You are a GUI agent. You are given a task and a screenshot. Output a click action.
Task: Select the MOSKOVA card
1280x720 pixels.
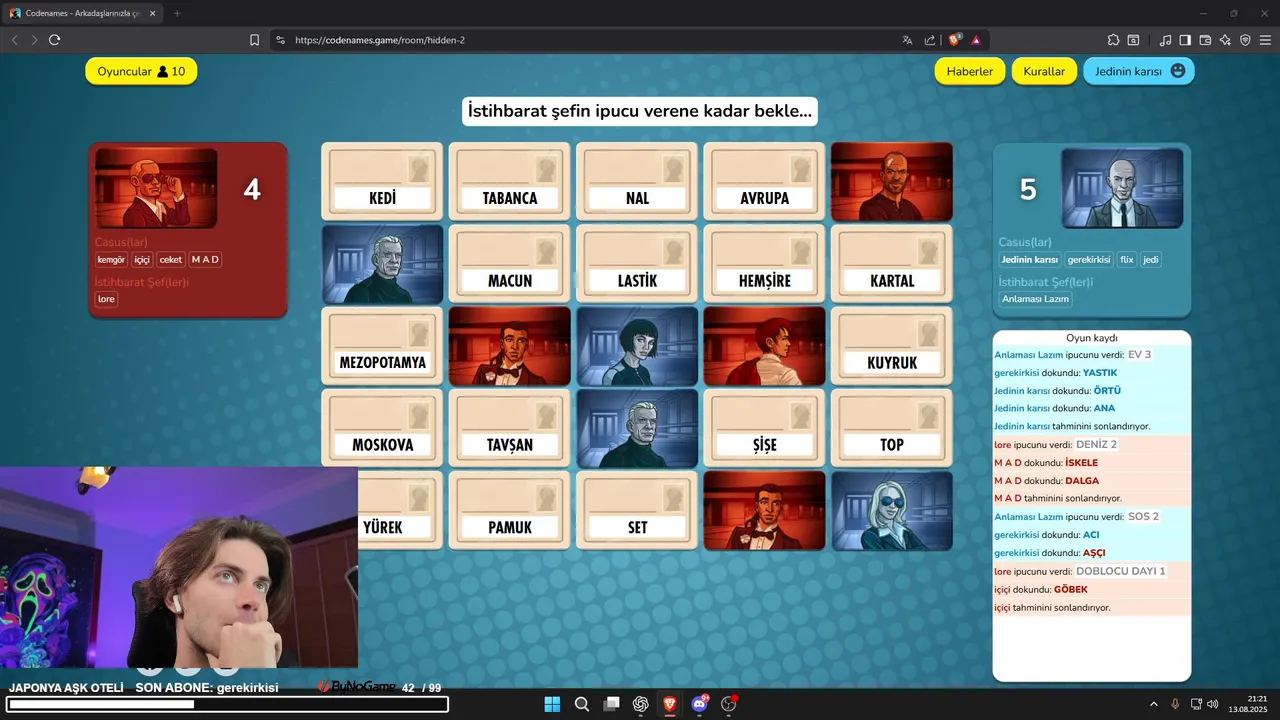tap(382, 428)
